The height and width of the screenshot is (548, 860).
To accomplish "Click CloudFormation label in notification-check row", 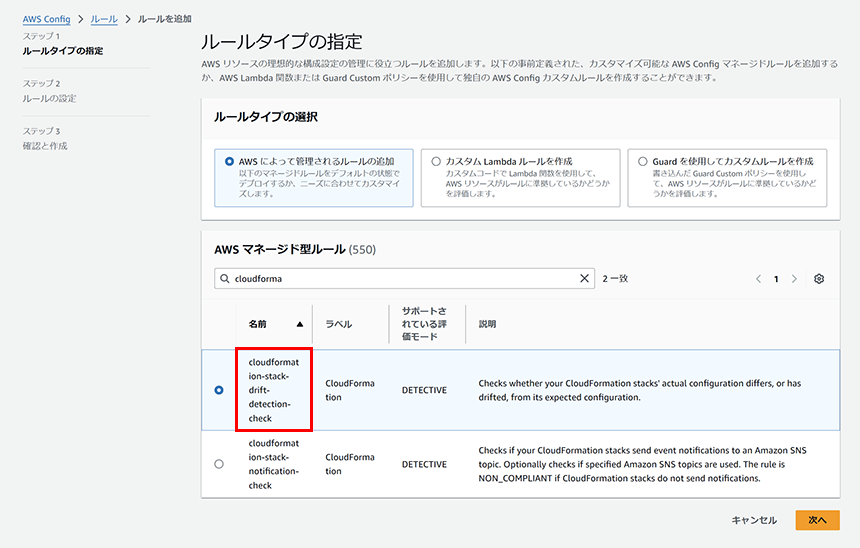I will click(350, 464).
